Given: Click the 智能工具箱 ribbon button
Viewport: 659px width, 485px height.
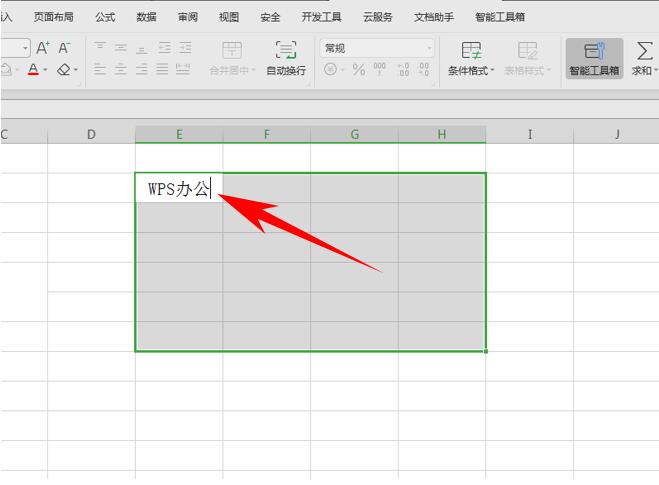Looking at the screenshot, I should coord(594,58).
